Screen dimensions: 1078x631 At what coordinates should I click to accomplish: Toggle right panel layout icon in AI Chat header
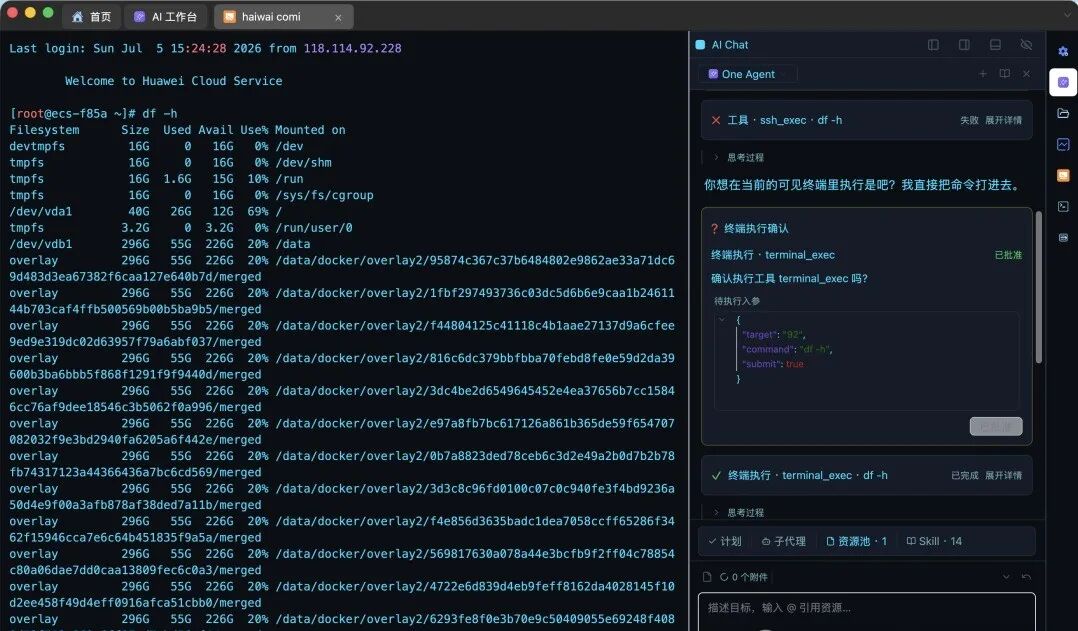[964, 45]
